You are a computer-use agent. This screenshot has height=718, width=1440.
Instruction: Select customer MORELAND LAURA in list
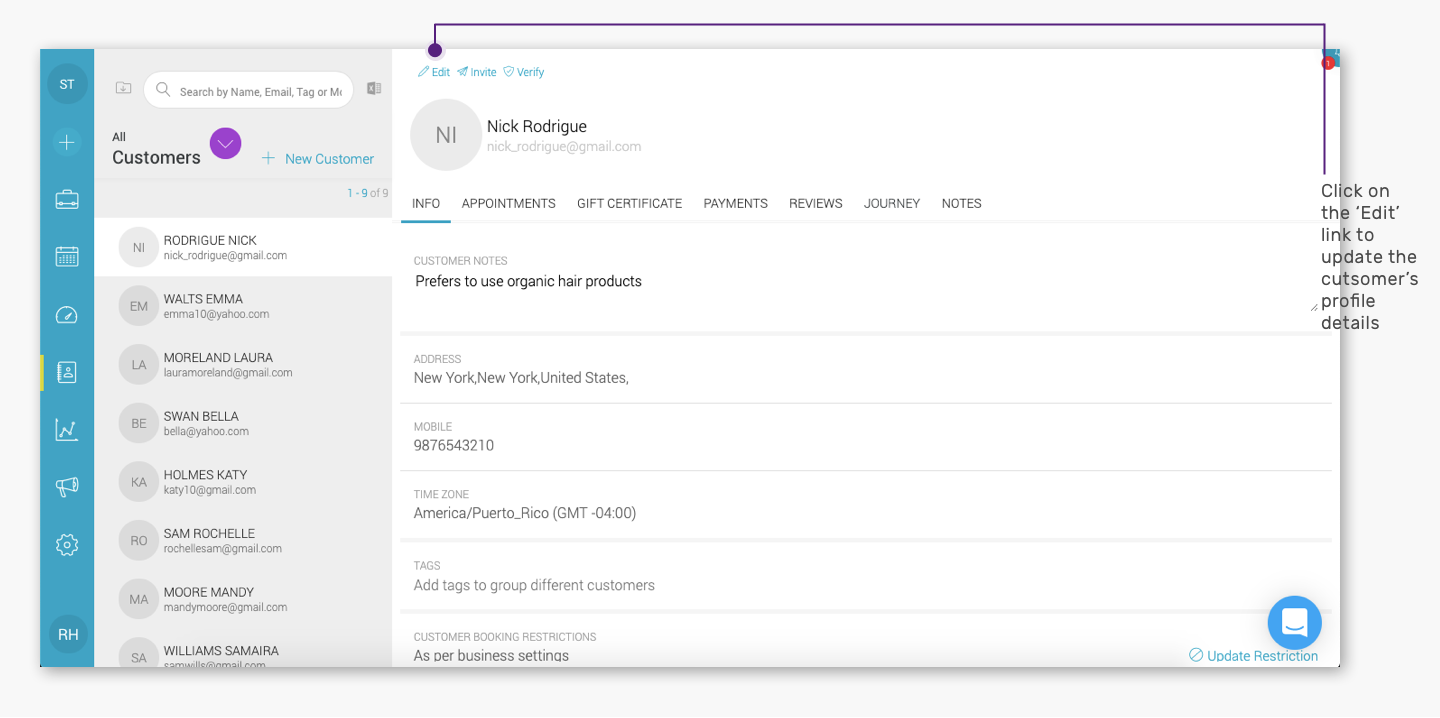(x=243, y=365)
